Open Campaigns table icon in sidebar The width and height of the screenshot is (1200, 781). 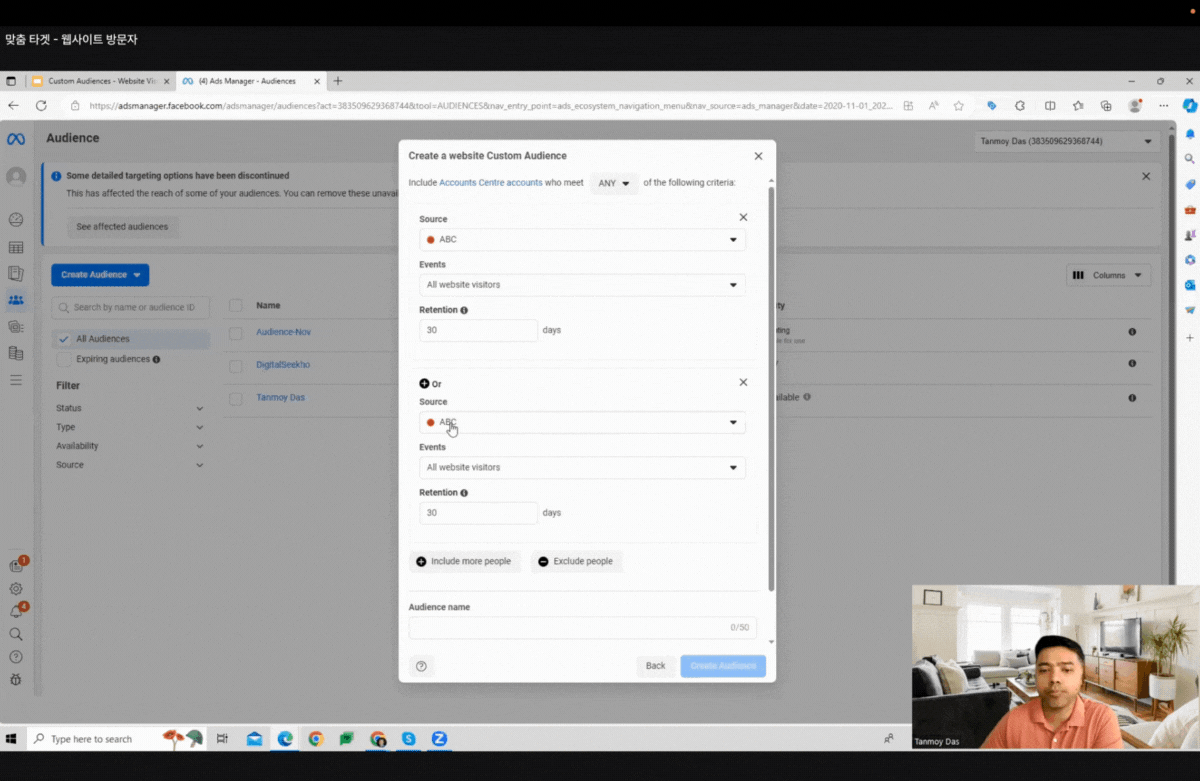click(16, 247)
